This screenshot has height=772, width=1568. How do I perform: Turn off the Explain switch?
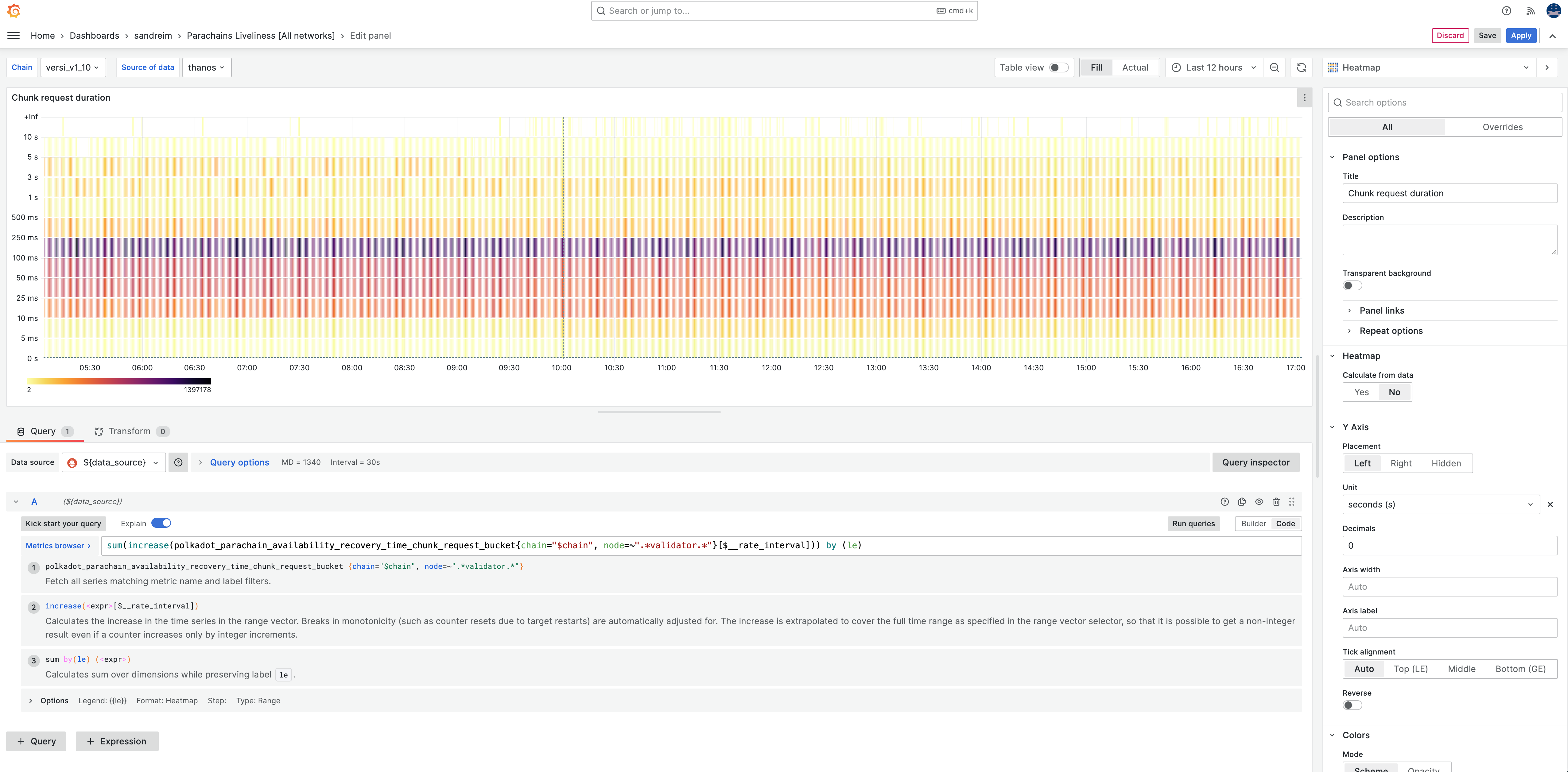pos(161,523)
